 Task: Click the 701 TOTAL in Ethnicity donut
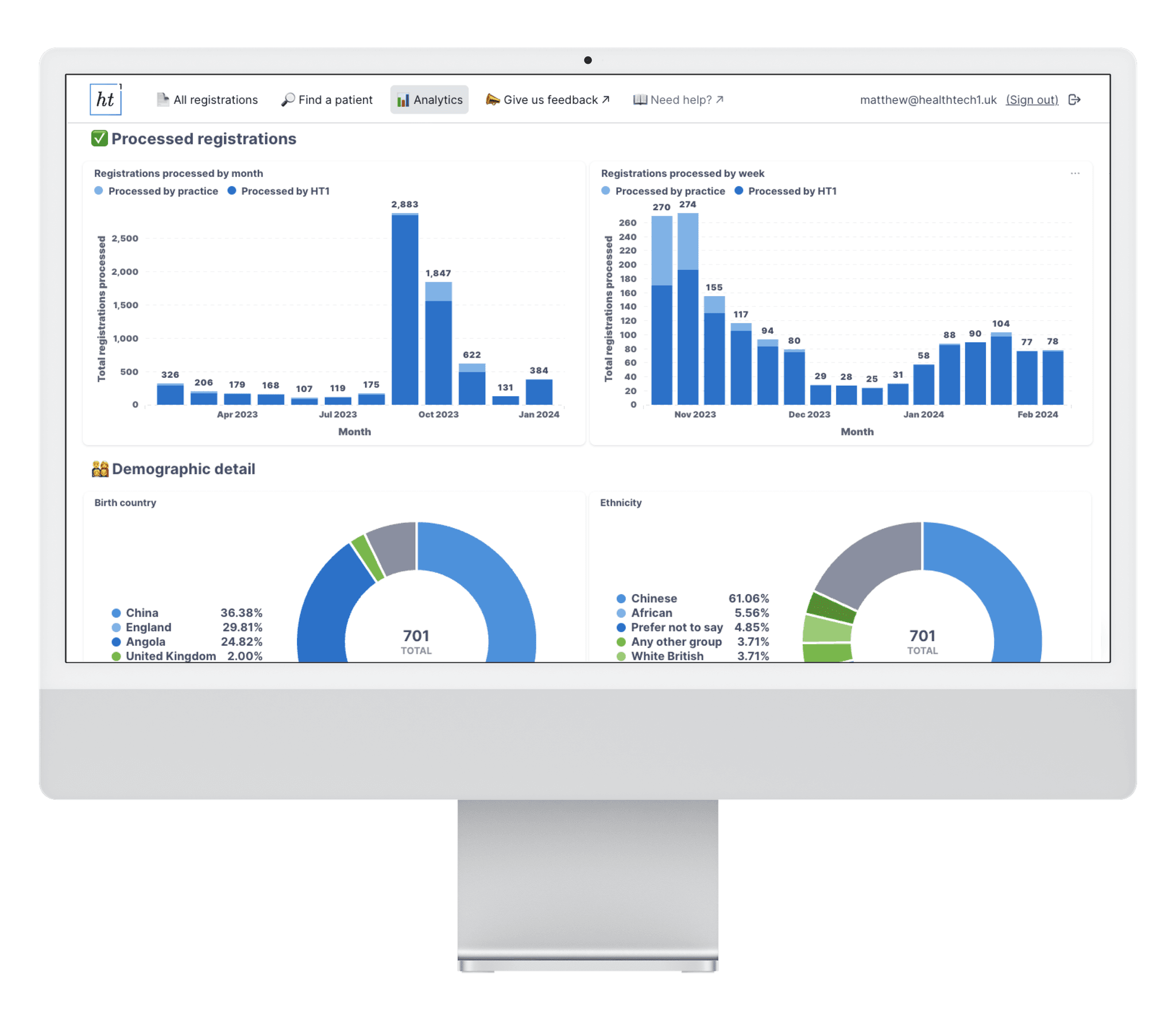coord(922,642)
